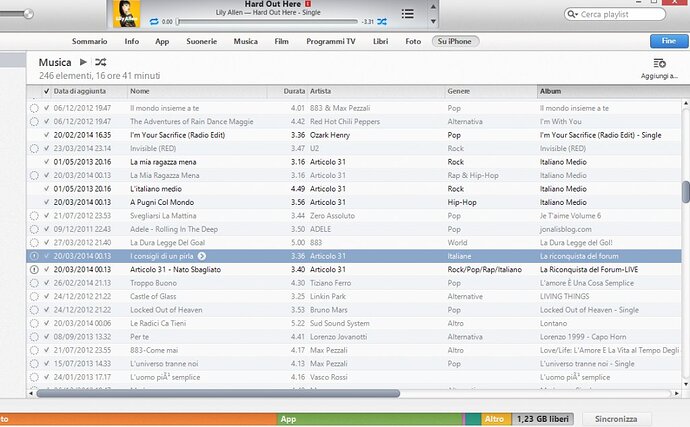Open the Up Next list icon
The image size is (690, 427).
tap(407, 14)
